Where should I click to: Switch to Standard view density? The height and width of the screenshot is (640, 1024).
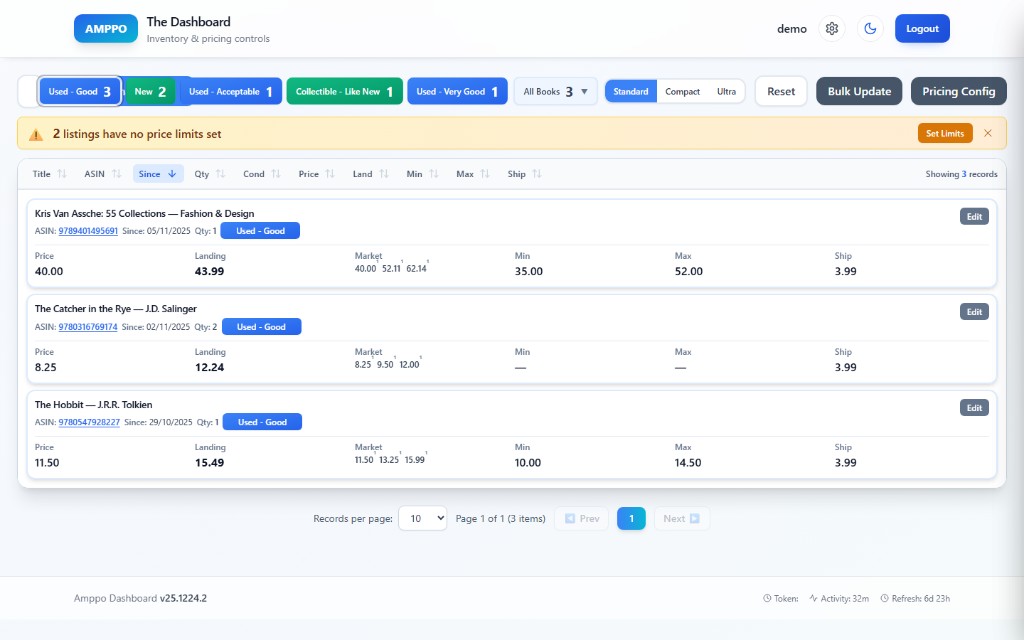click(631, 91)
